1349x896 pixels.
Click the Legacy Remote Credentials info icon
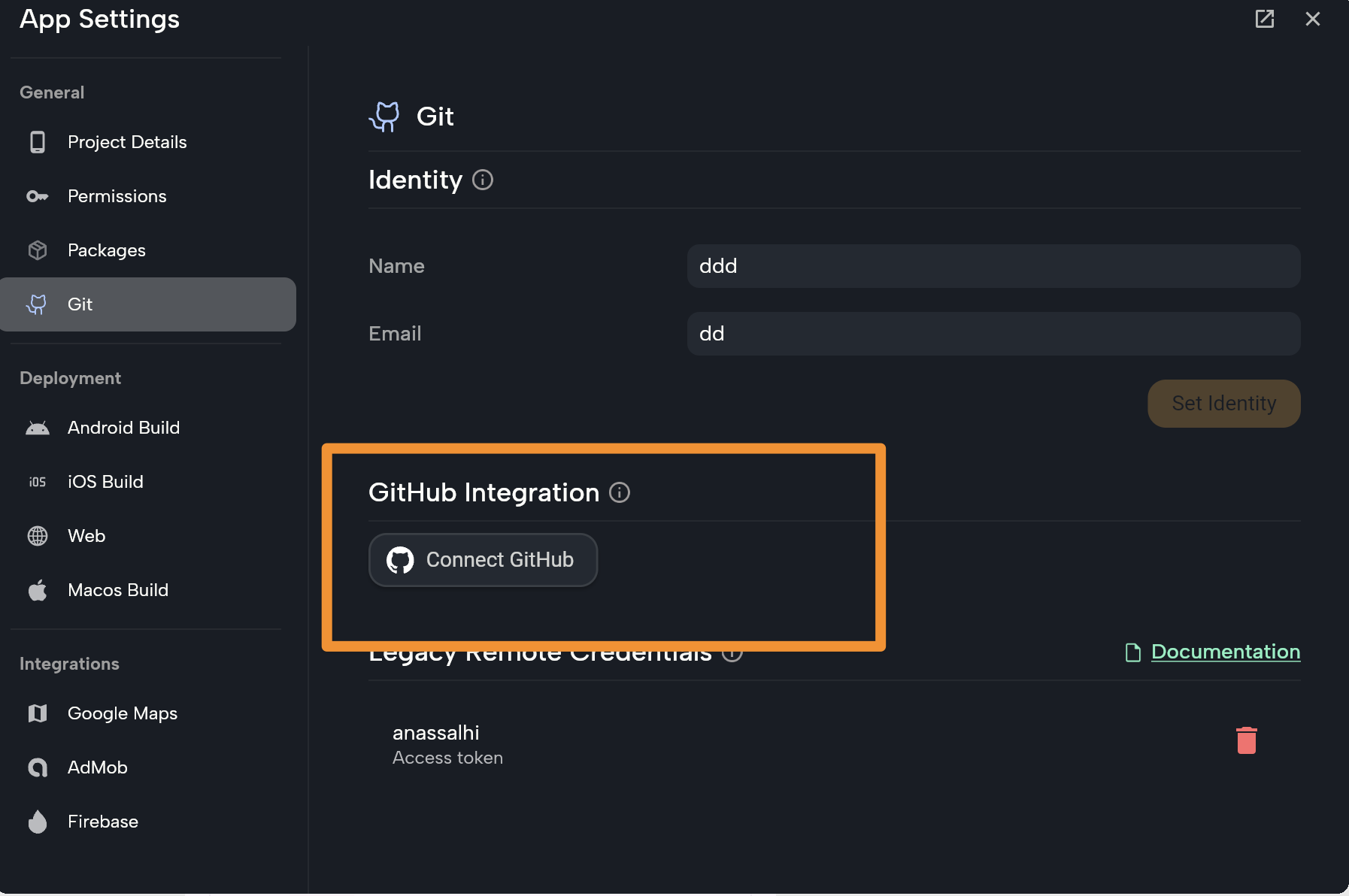coord(732,653)
